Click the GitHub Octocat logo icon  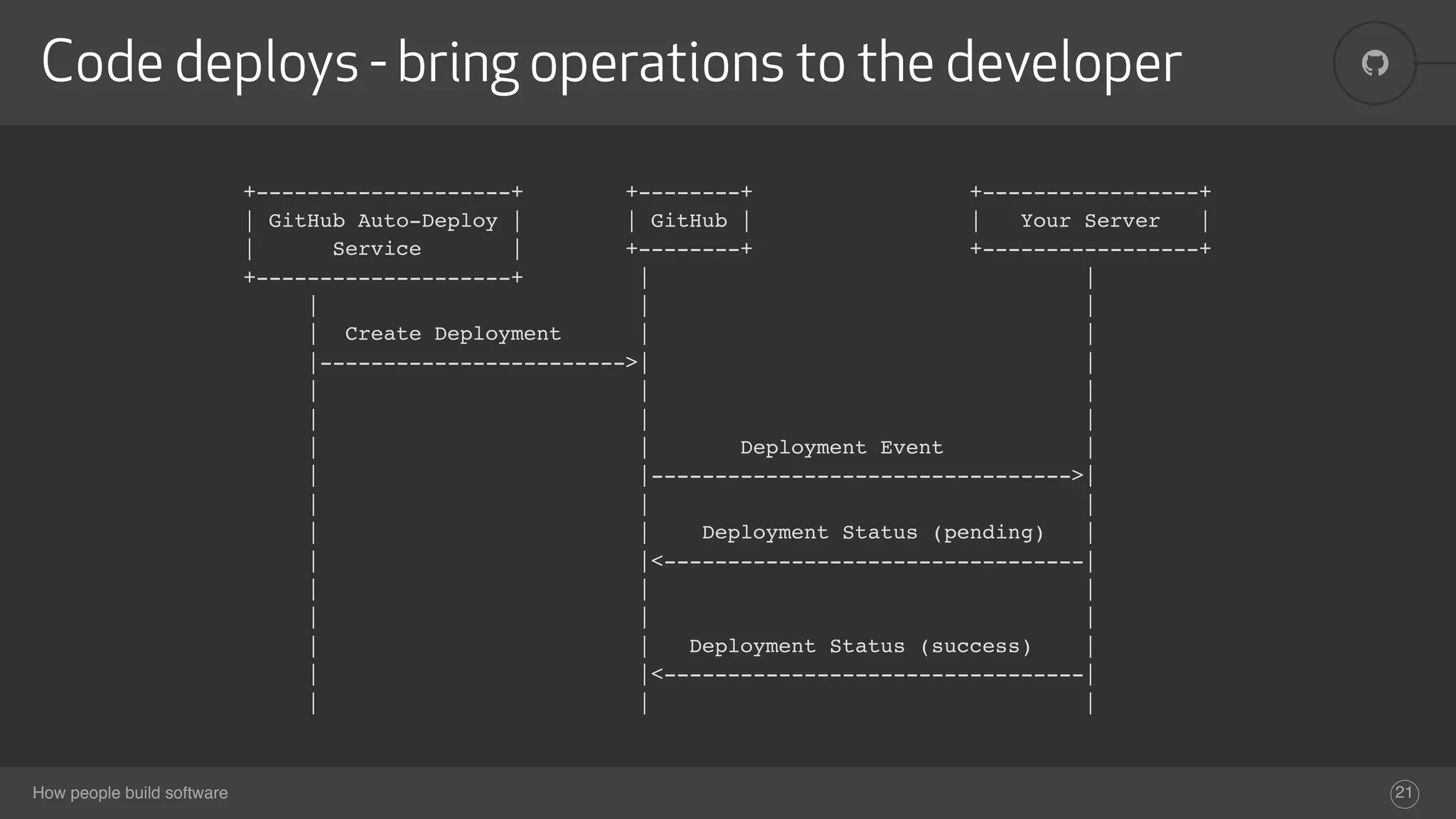tap(1374, 63)
